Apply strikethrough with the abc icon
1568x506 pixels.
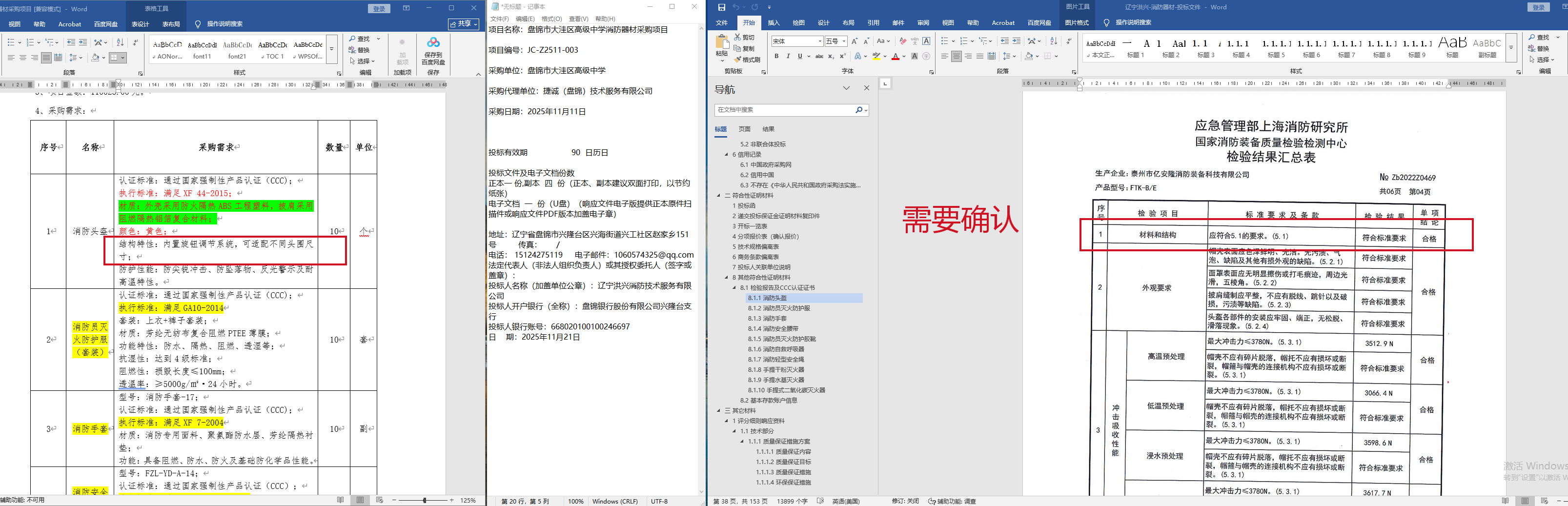(x=819, y=56)
